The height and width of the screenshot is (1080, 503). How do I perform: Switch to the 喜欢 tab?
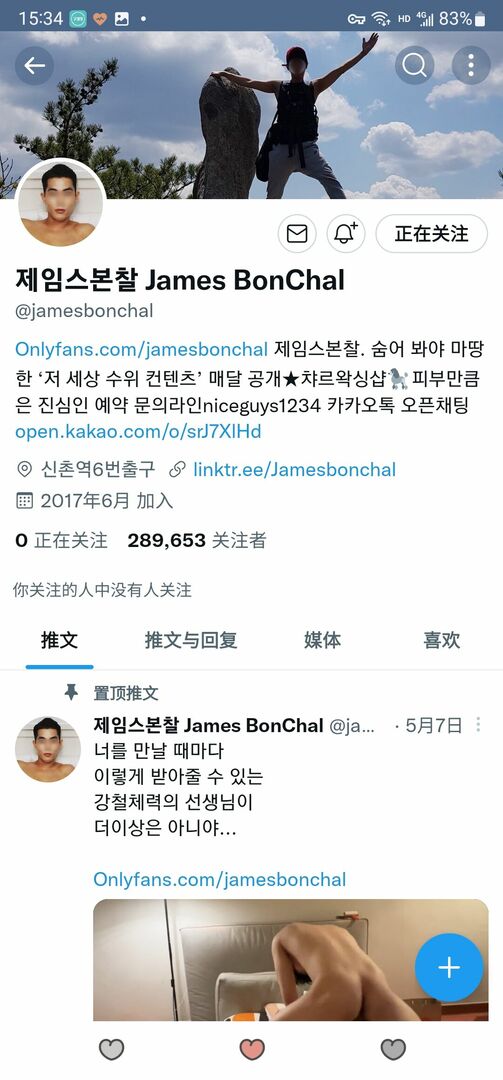(x=442, y=640)
